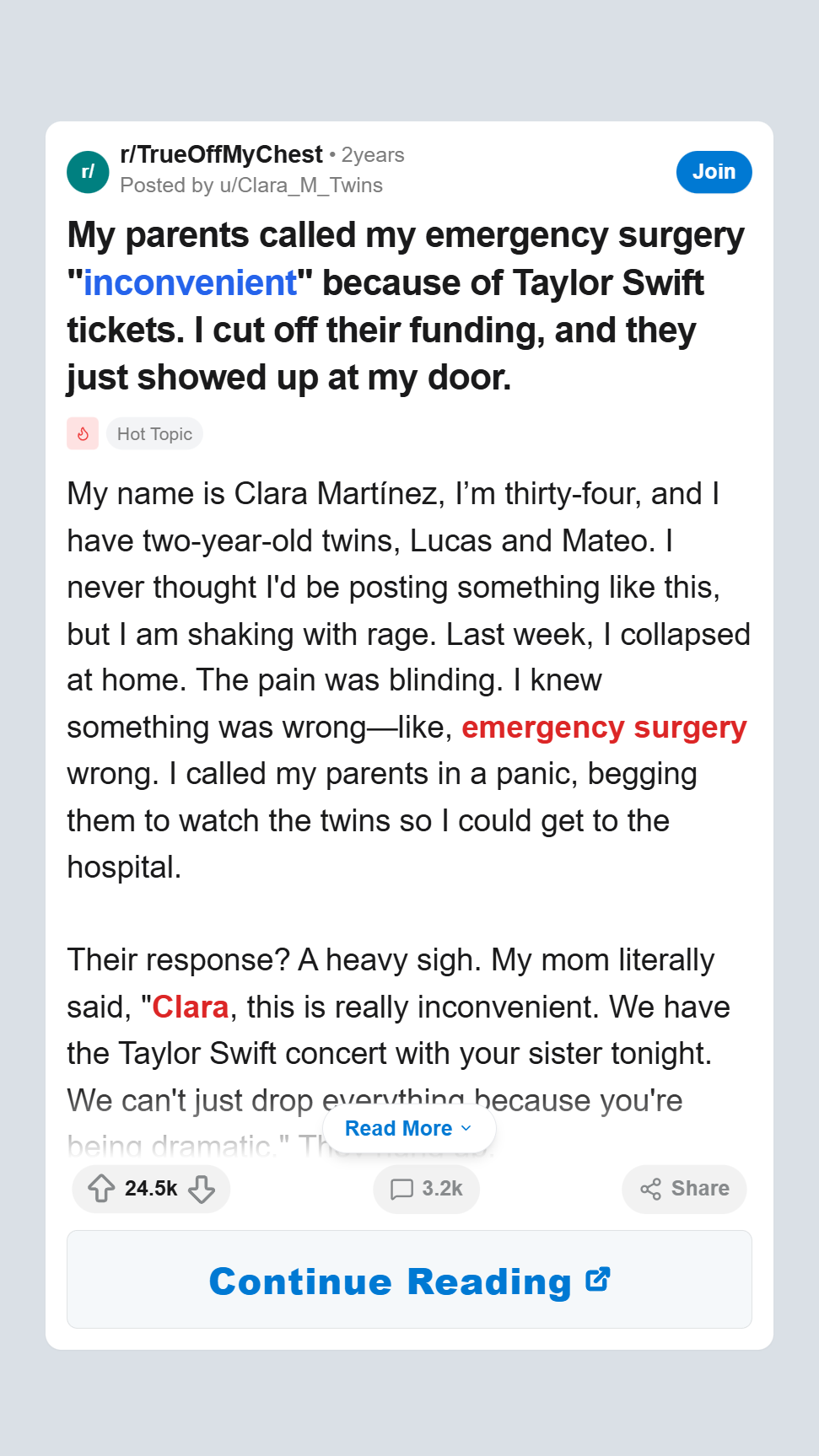Screen dimensions: 819x1456
Task: Select the Hot Topic tag
Action: pos(154,434)
